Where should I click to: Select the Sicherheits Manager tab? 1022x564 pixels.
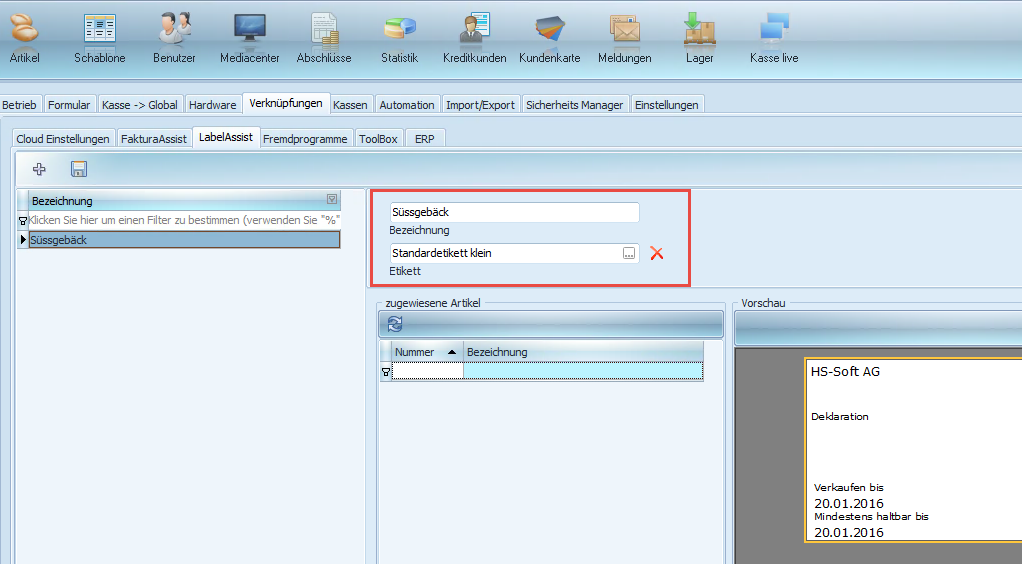[574, 105]
